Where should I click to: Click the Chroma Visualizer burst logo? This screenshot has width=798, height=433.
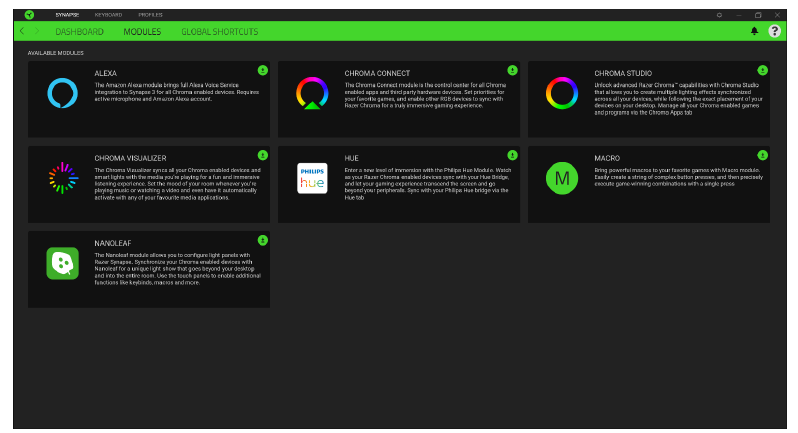[x=63, y=178]
